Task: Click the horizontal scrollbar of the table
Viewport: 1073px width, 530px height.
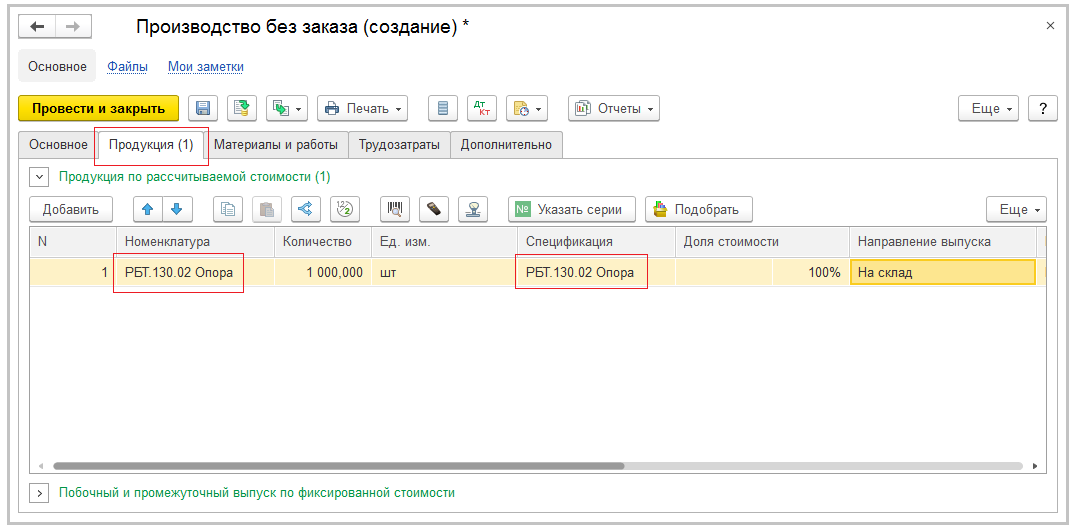Action: (338, 466)
